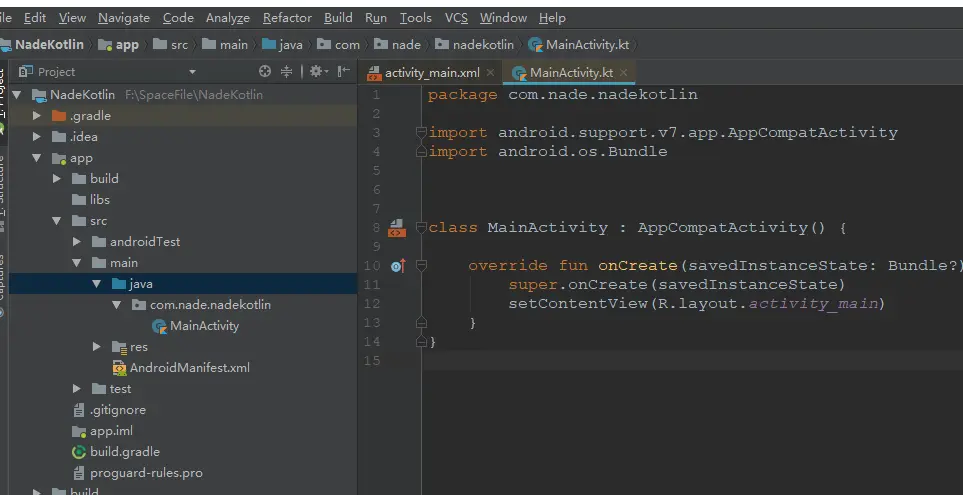Collapse the src folder
963x495 pixels.
point(57,220)
